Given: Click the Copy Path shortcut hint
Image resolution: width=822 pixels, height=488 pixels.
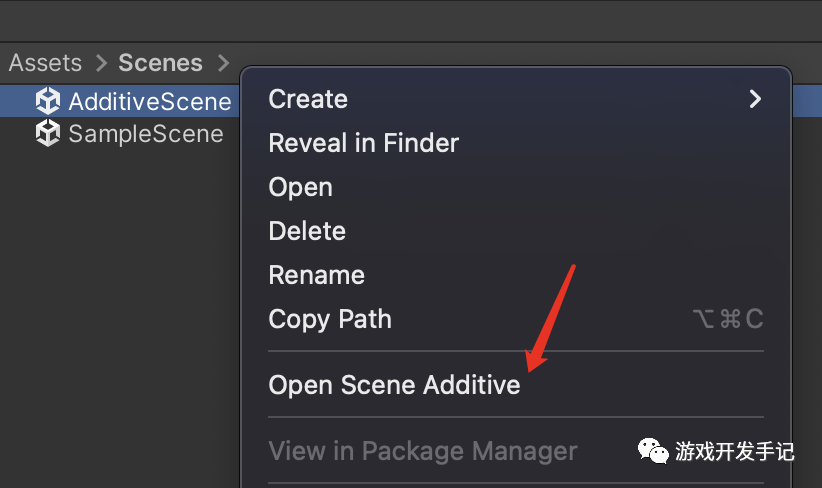Looking at the screenshot, I should tap(728, 320).
